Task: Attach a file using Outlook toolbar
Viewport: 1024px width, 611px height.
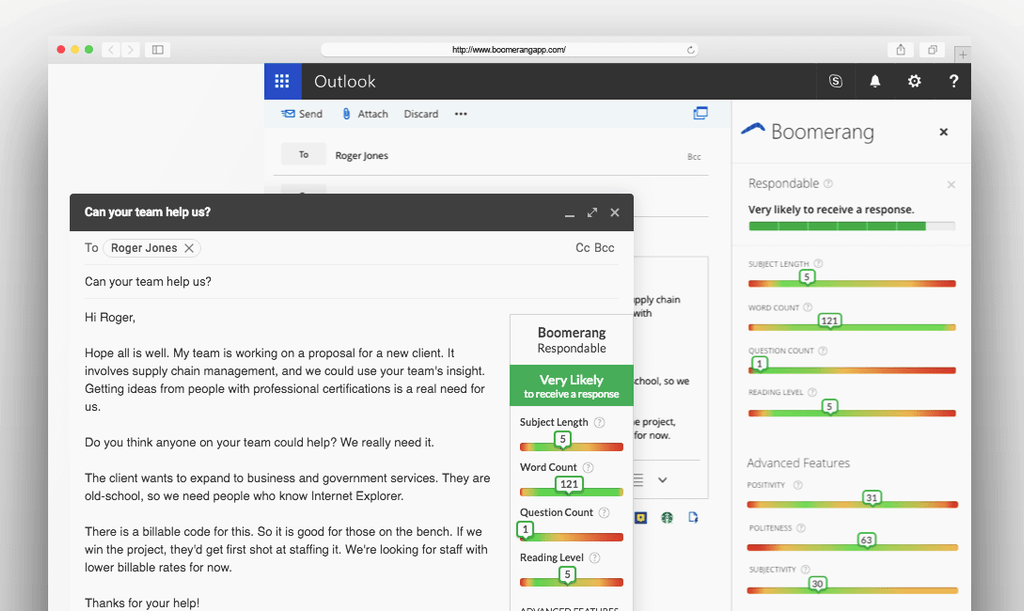Action: (x=365, y=114)
